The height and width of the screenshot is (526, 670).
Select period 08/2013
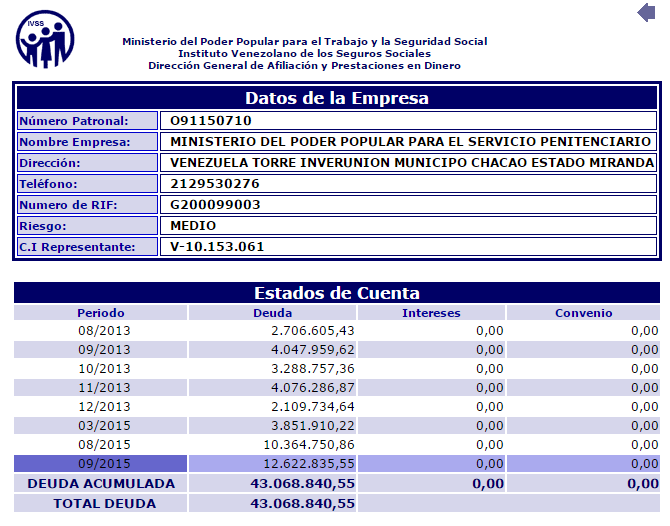[104, 331]
